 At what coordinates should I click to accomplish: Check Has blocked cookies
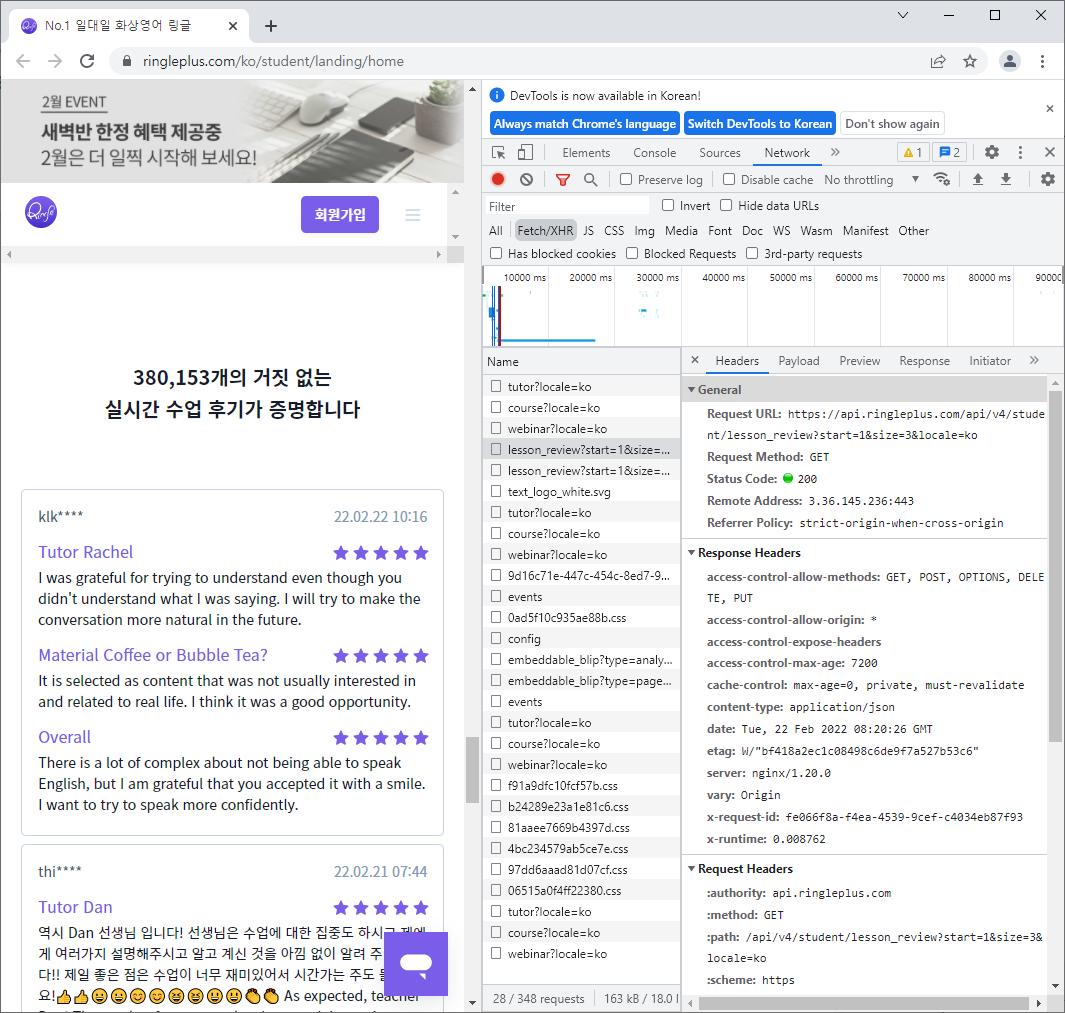[x=497, y=253]
